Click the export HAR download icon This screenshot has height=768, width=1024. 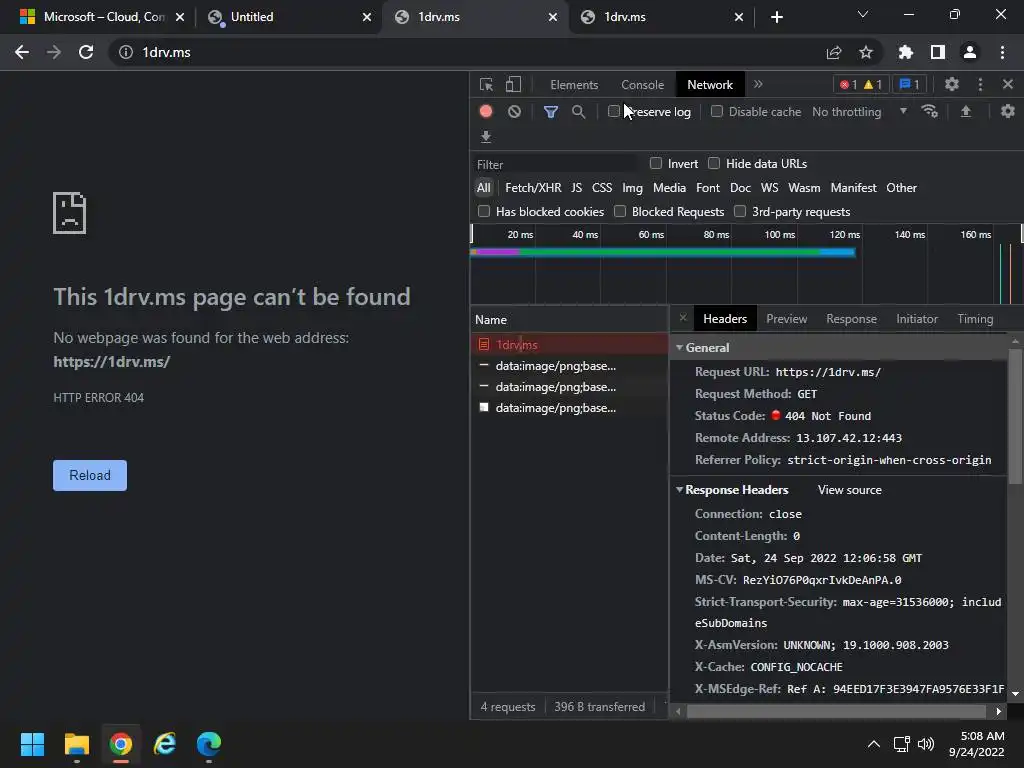click(x=486, y=136)
